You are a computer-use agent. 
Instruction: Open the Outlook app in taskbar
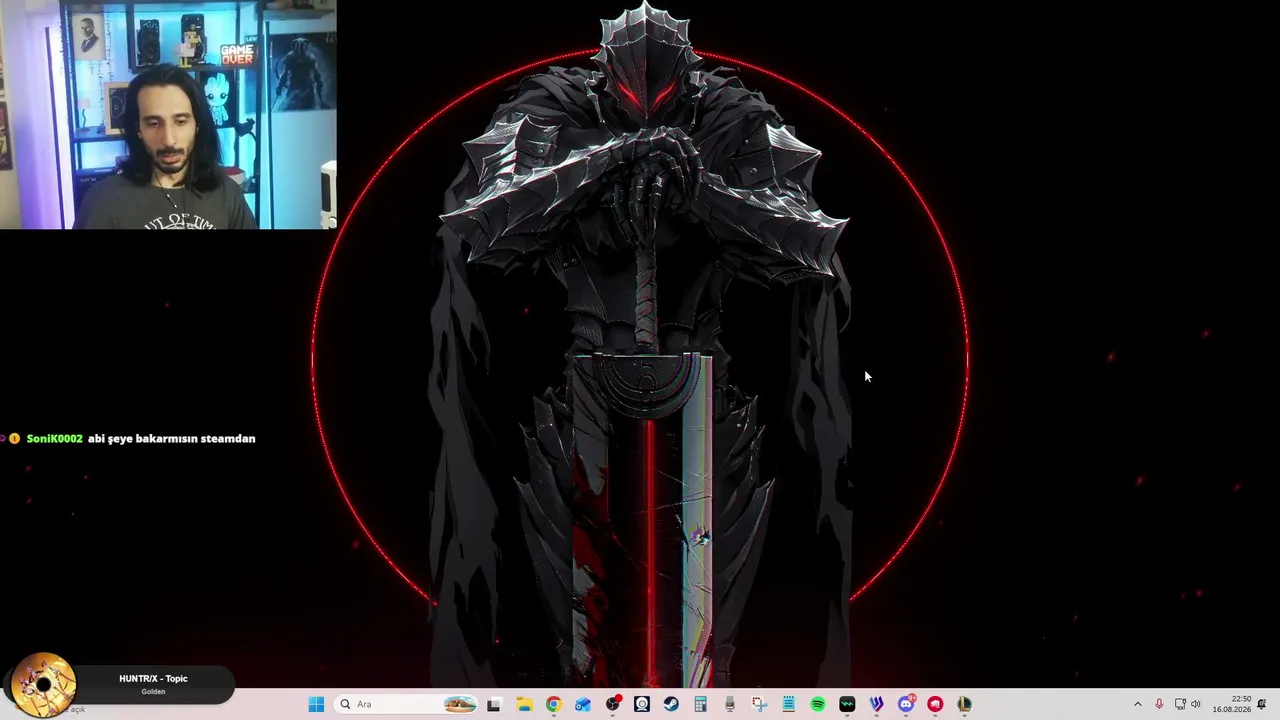(583, 704)
